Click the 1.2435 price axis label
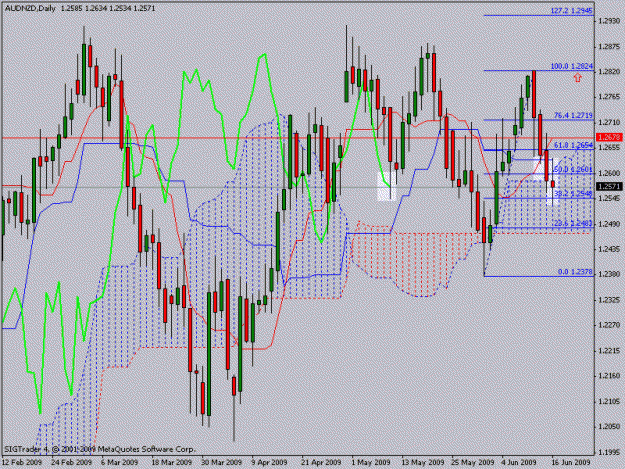Screen dimensions: 625x469 pos(609,249)
